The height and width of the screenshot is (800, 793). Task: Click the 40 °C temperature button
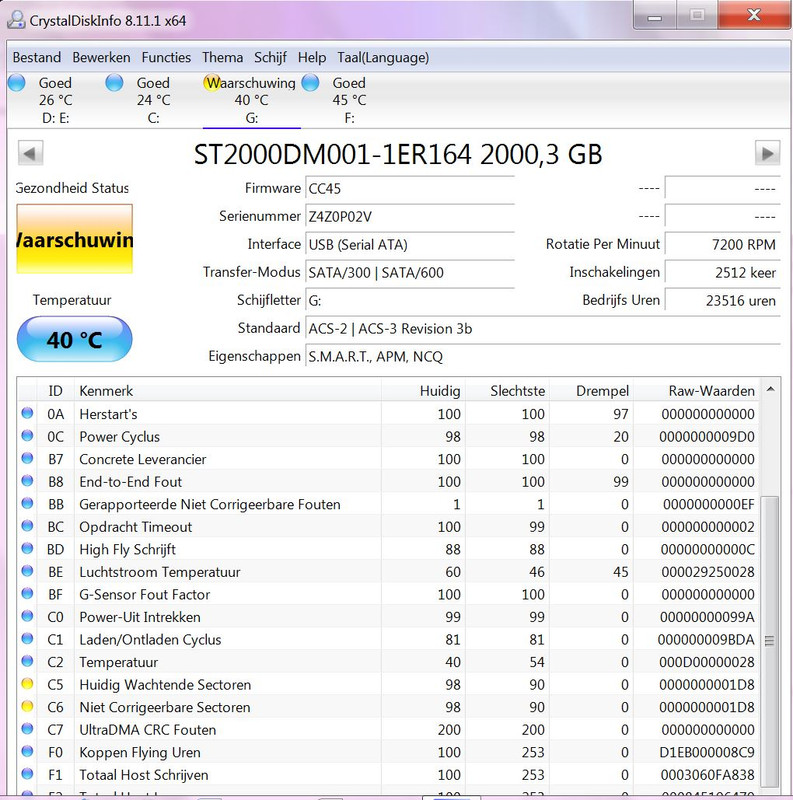(75, 339)
